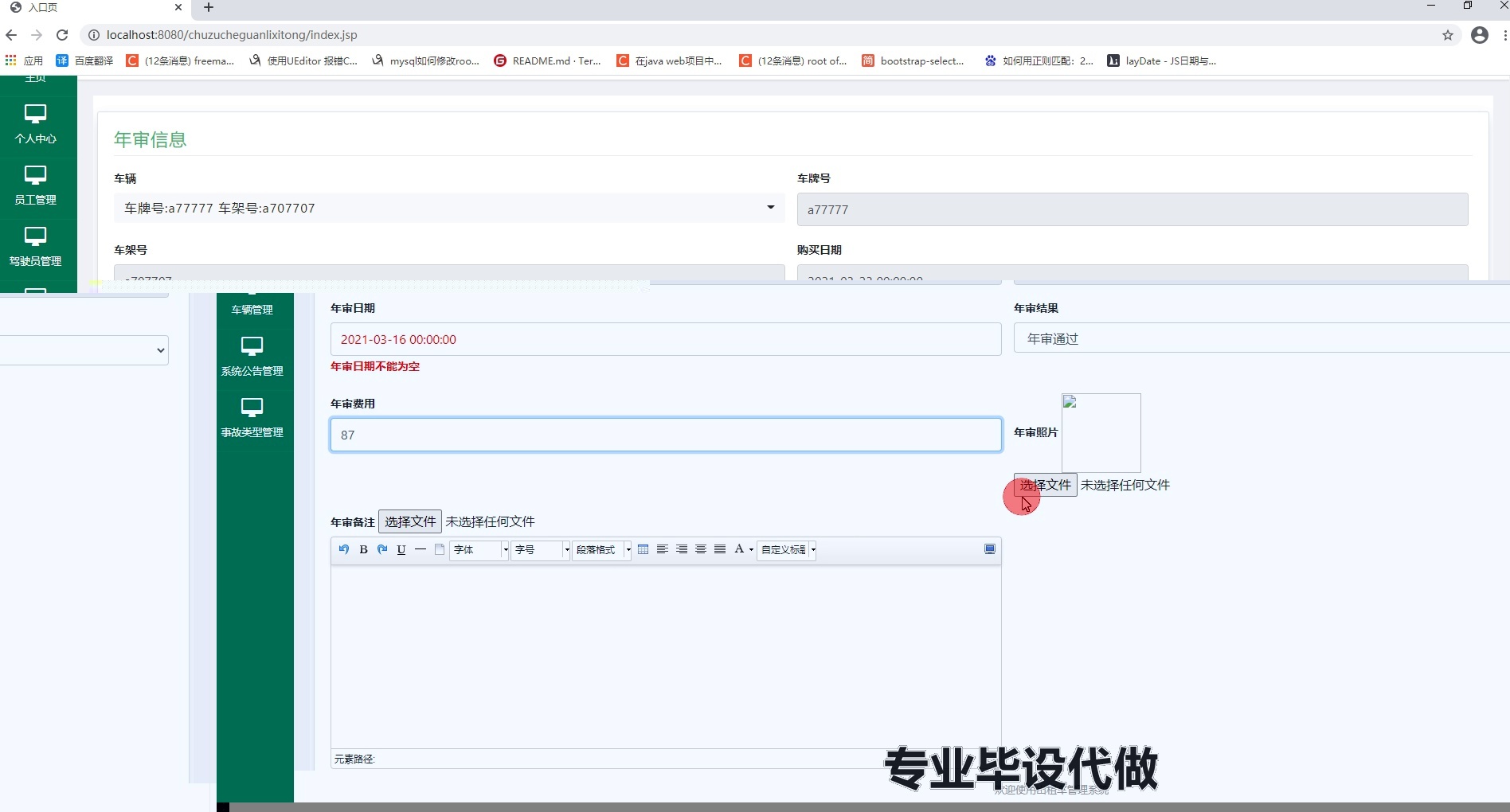
Task: Open the bootstrap-select bookmark
Action: (x=913, y=61)
